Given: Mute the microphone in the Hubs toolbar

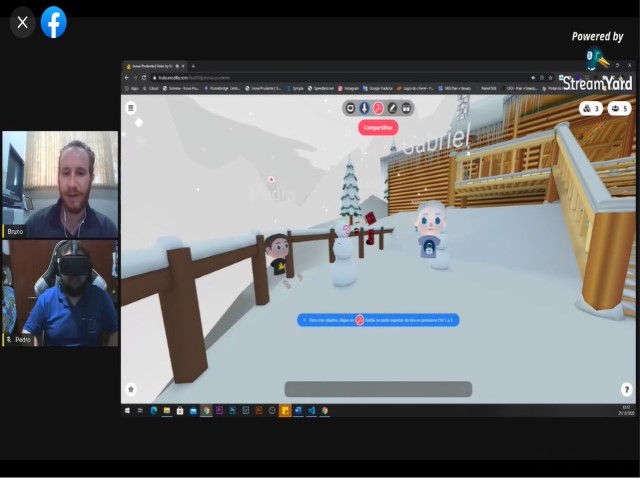Looking at the screenshot, I should 364,108.
